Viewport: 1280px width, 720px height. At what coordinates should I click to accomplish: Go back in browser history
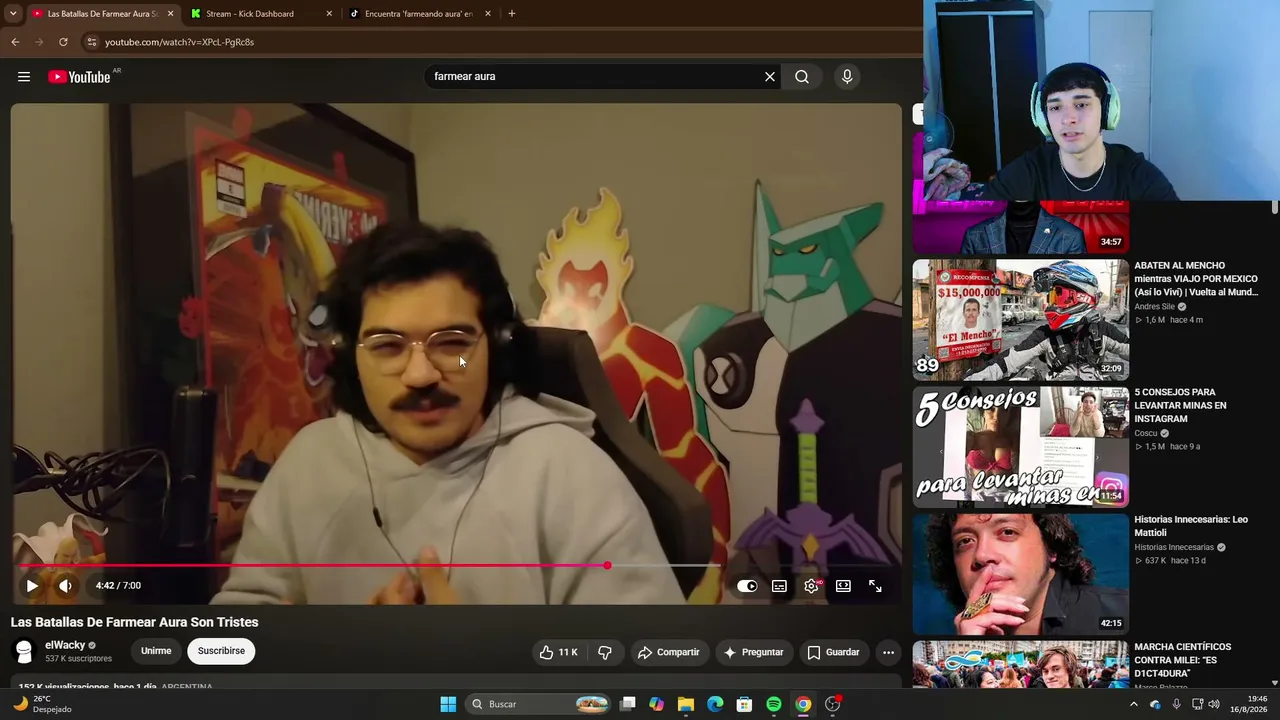pos(15,42)
